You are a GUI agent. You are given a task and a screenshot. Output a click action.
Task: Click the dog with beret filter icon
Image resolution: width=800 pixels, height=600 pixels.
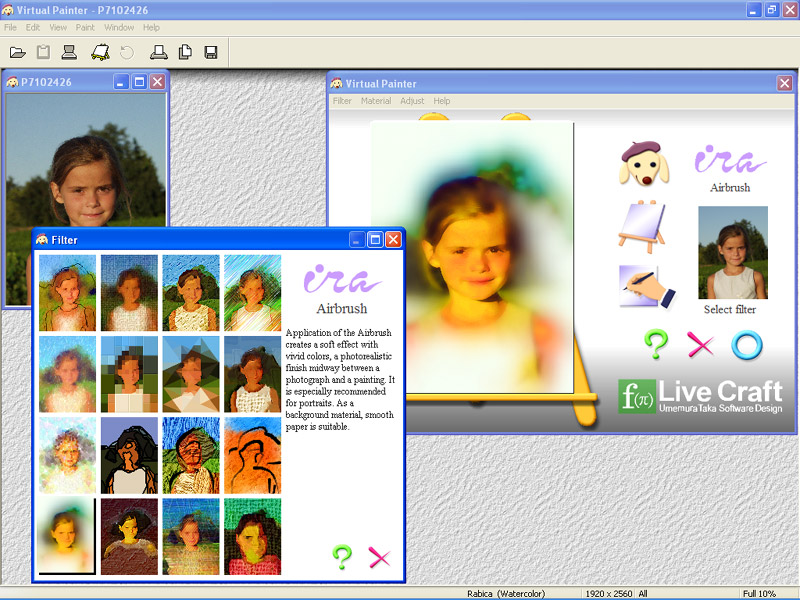pos(644,163)
